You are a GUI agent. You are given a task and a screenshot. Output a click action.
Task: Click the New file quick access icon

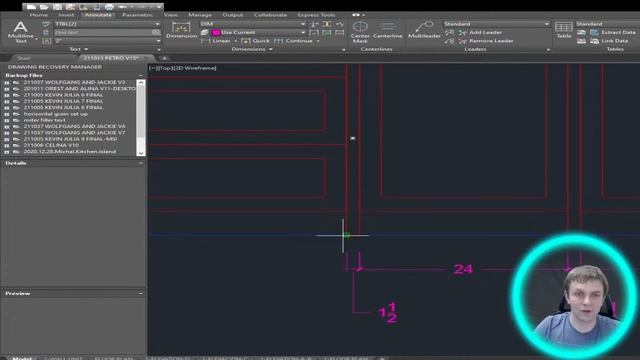31,7
